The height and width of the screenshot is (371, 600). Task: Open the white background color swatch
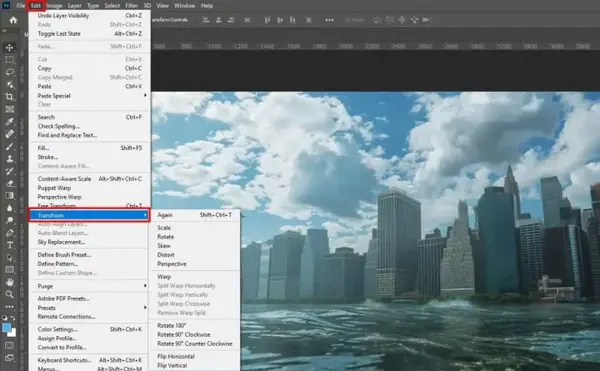point(13,333)
